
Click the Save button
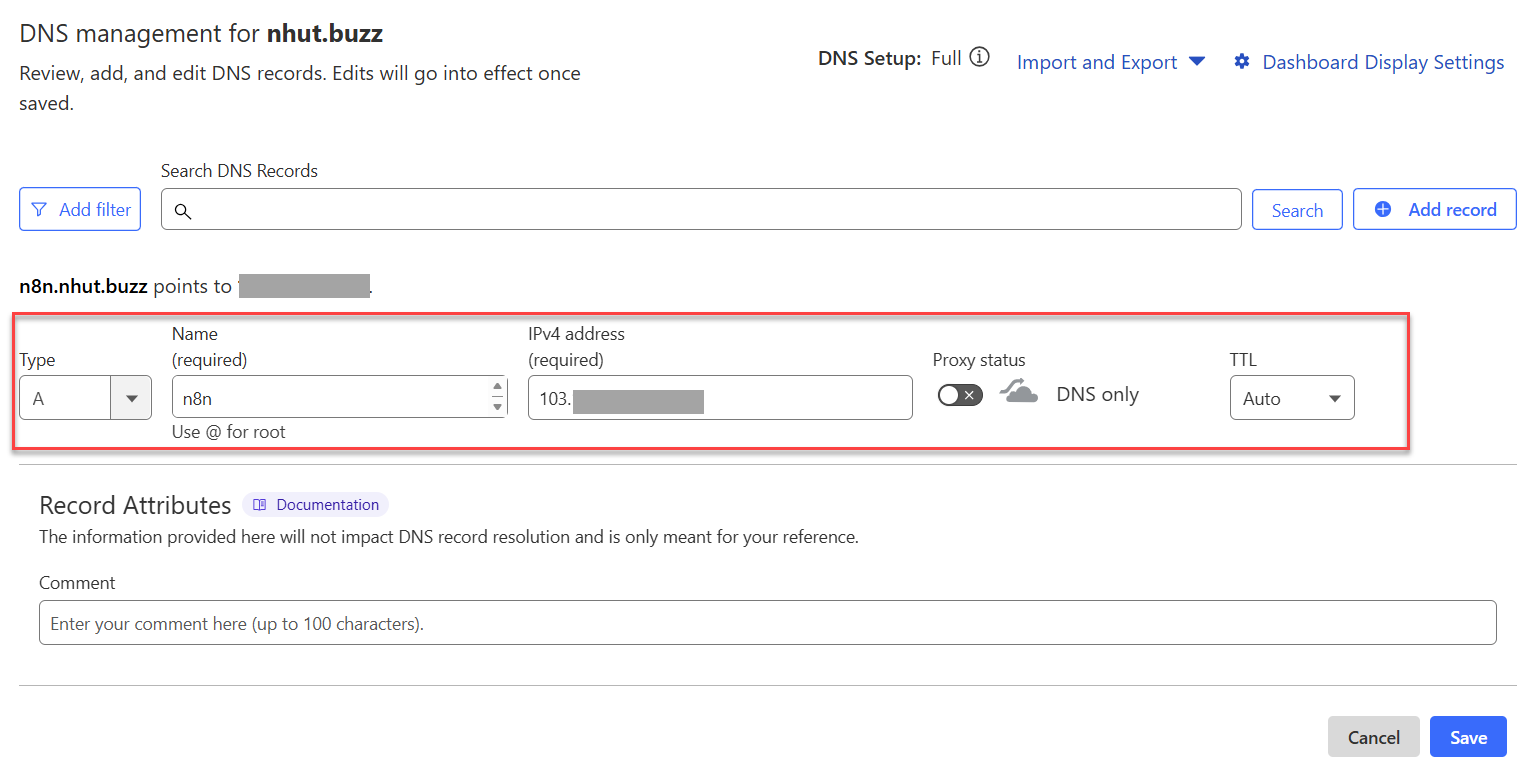point(1468,737)
